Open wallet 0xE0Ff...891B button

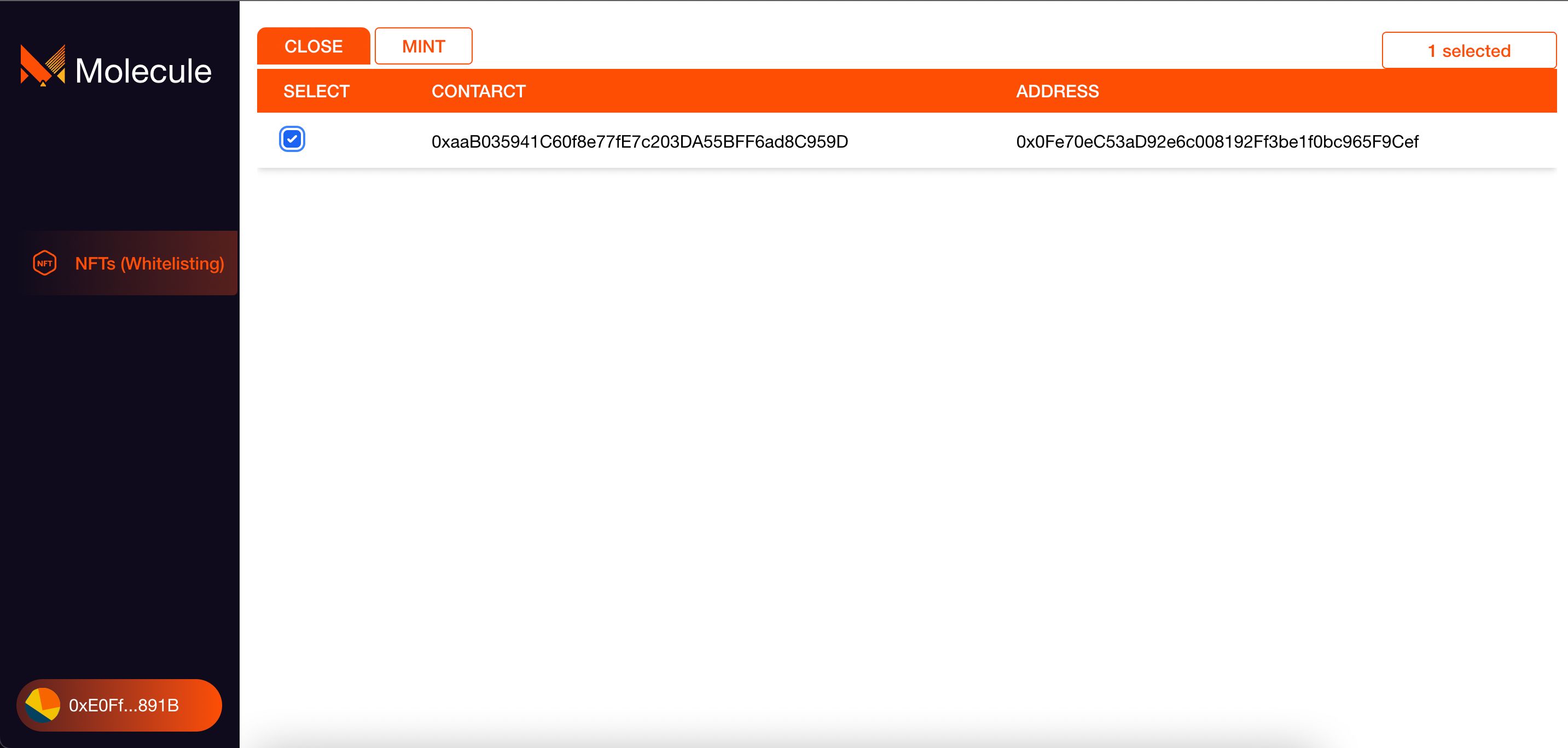[x=119, y=705]
